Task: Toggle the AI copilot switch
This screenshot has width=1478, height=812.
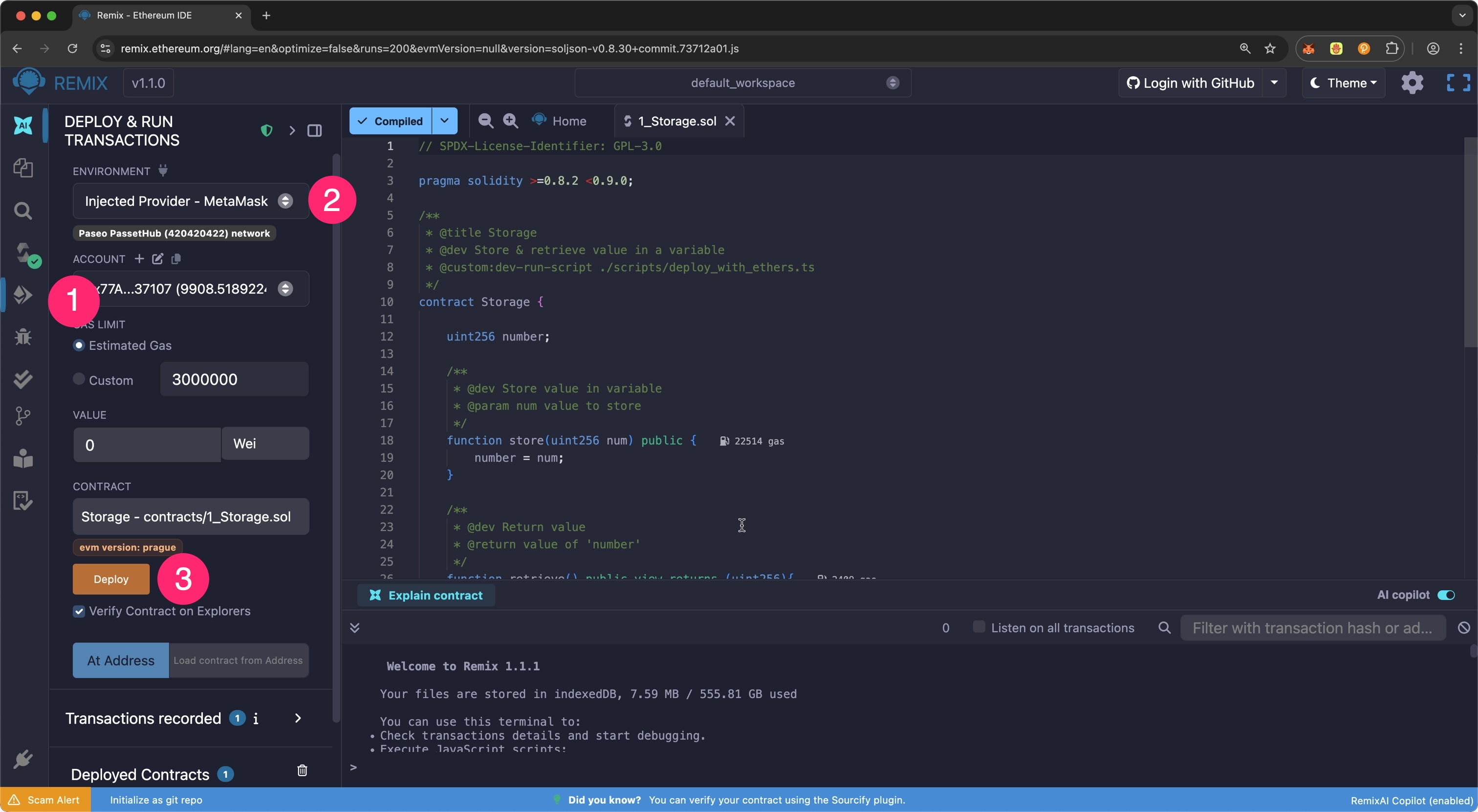Action: [1446, 595]
